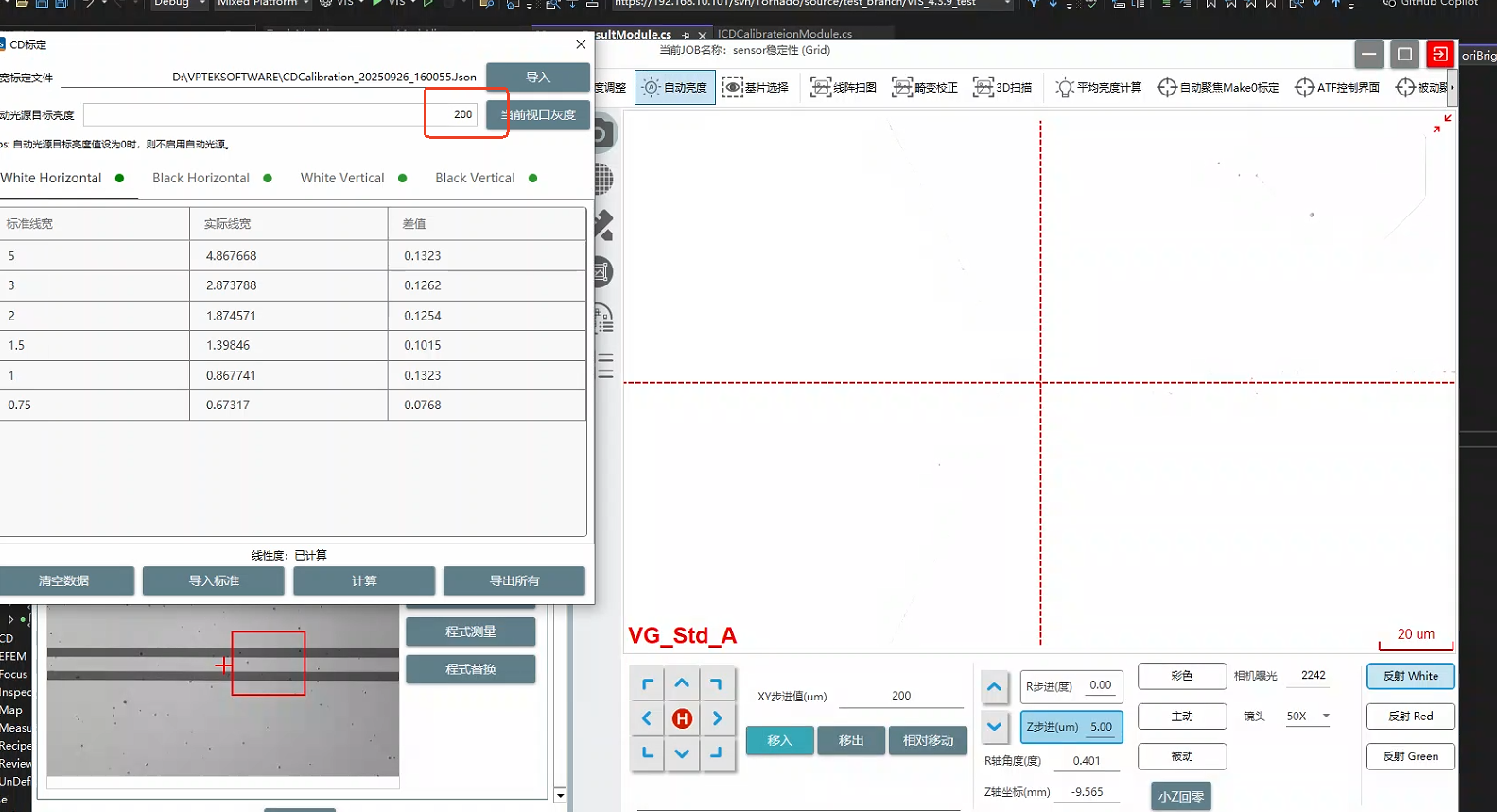This screenshot has height=812, width=1497.
Task: Start the 3D扫描 scan tool
Action: pos(1001,88)
